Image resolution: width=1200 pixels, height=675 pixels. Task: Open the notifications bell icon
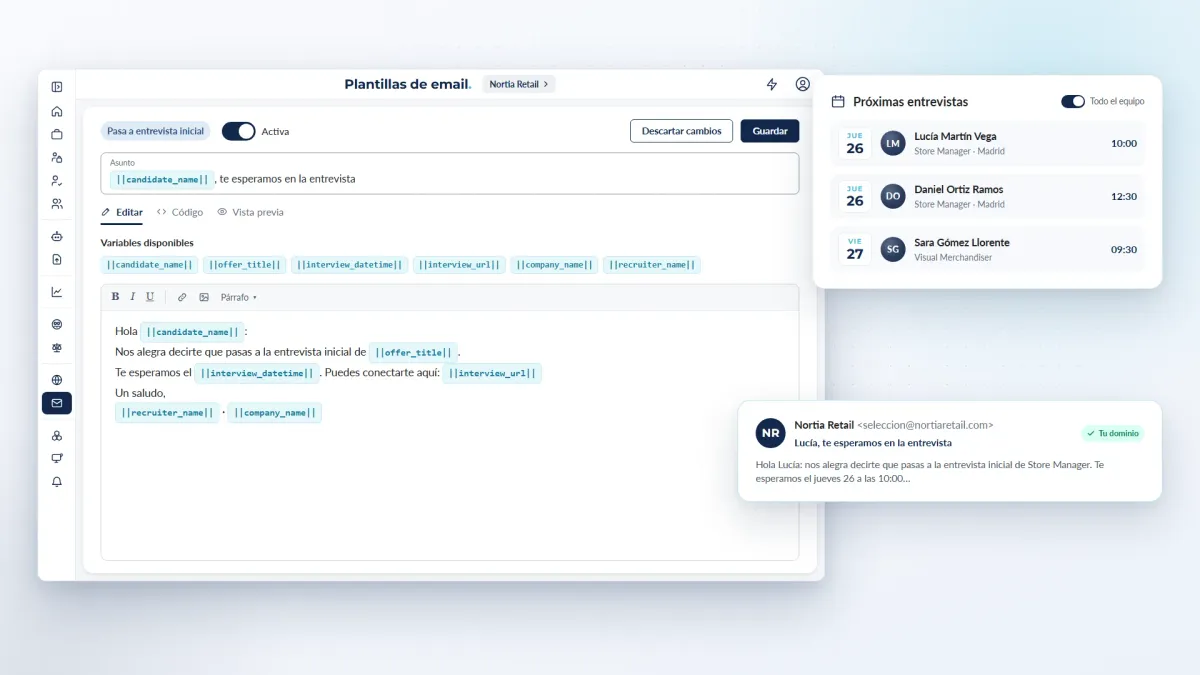(x=57, y=481)
